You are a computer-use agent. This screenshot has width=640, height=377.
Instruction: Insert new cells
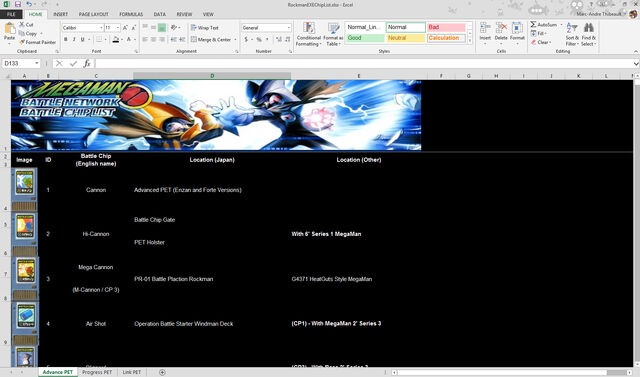(485, 32)
